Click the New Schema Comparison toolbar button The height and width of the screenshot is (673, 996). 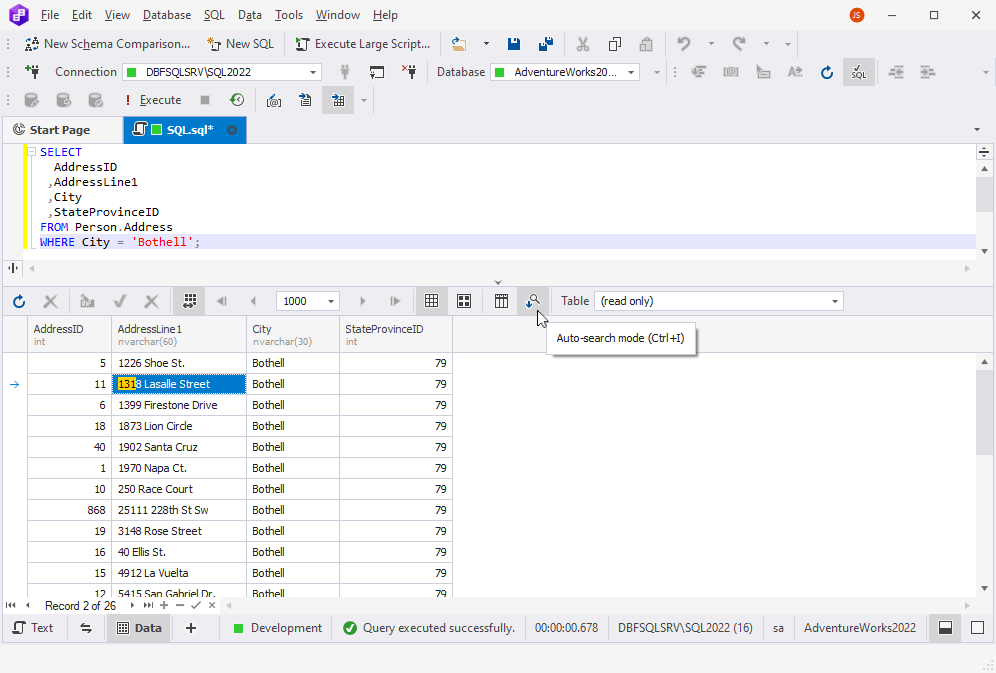pyautogui.click(x=107, y=44)
